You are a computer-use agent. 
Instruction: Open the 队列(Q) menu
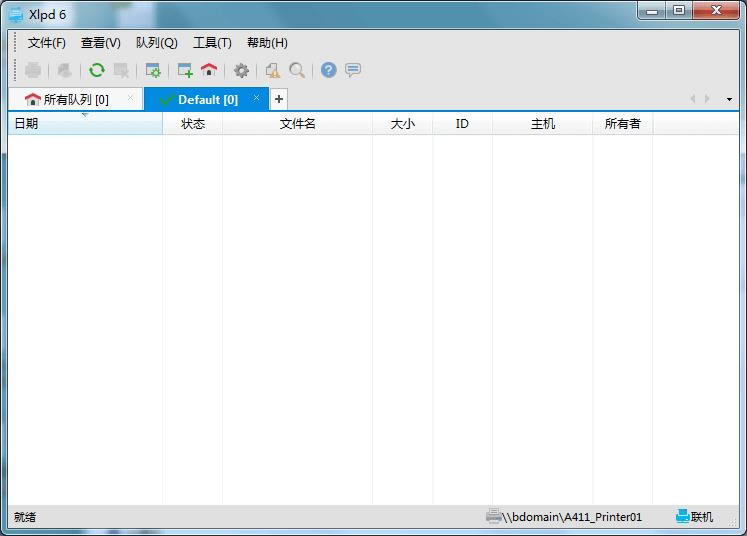click(156, 43)
